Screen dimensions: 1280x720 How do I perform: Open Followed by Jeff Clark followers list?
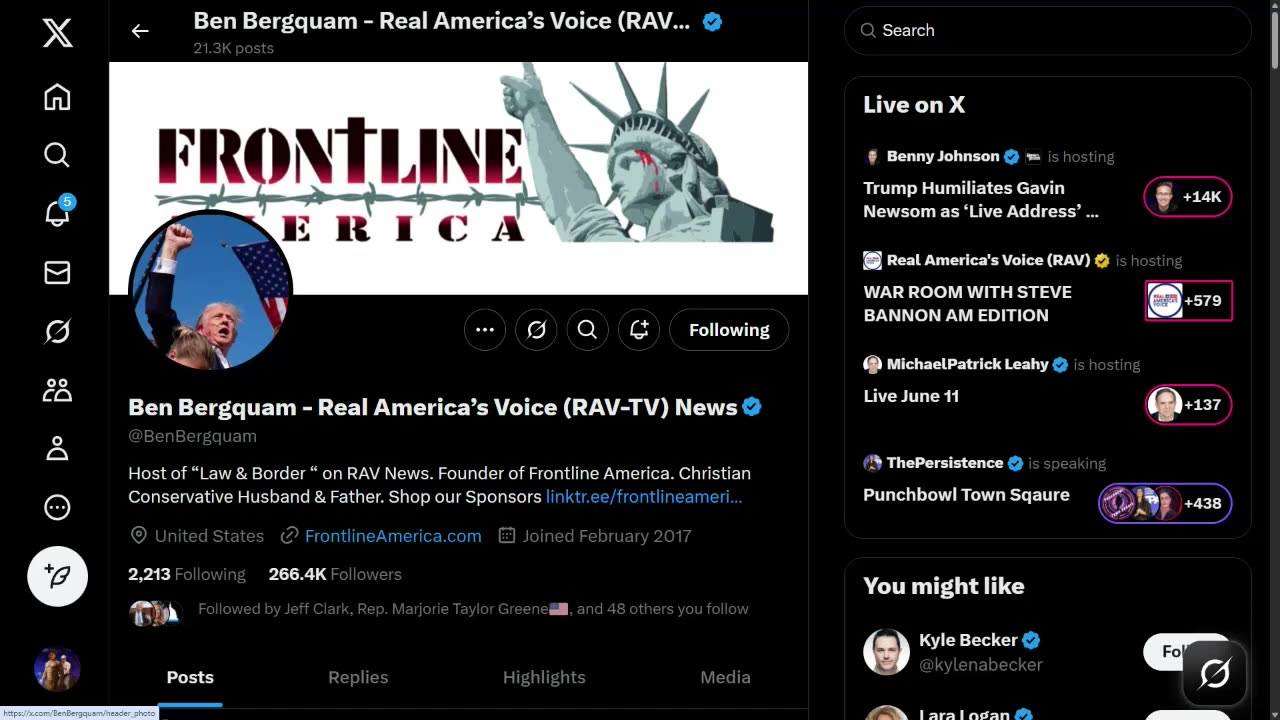[x=473, y=609]
